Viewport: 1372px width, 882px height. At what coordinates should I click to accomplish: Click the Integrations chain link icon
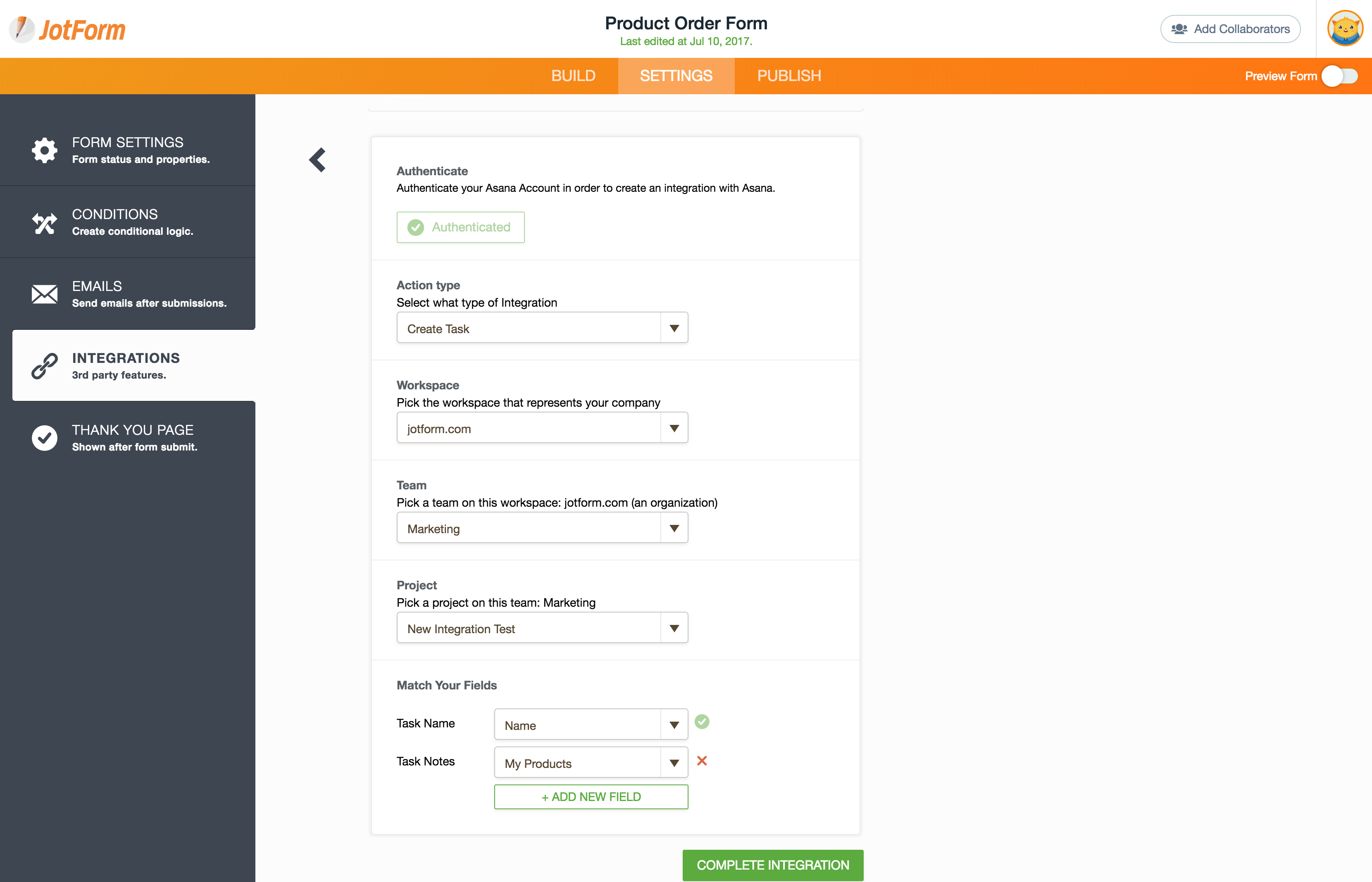[x=44, y=366]
